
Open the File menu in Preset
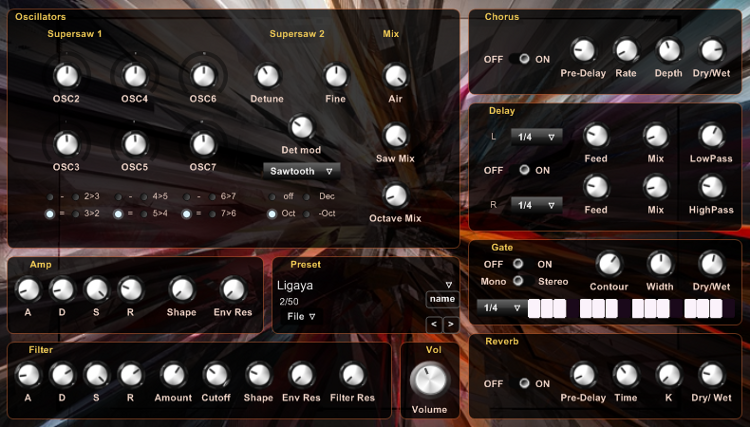click(x=301, y=317)
